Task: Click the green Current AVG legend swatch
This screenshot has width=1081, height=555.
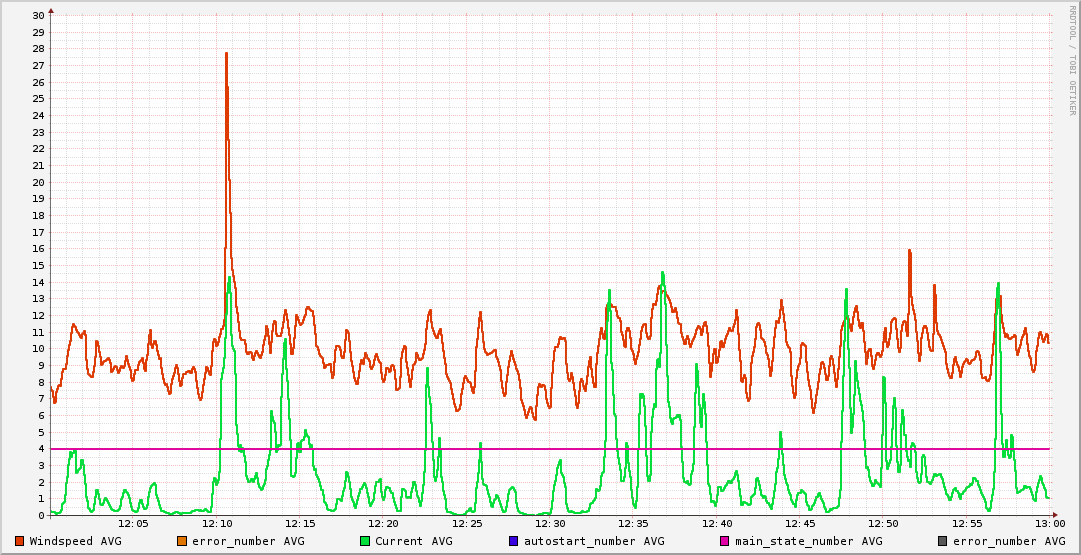Action: click(364, 541)
